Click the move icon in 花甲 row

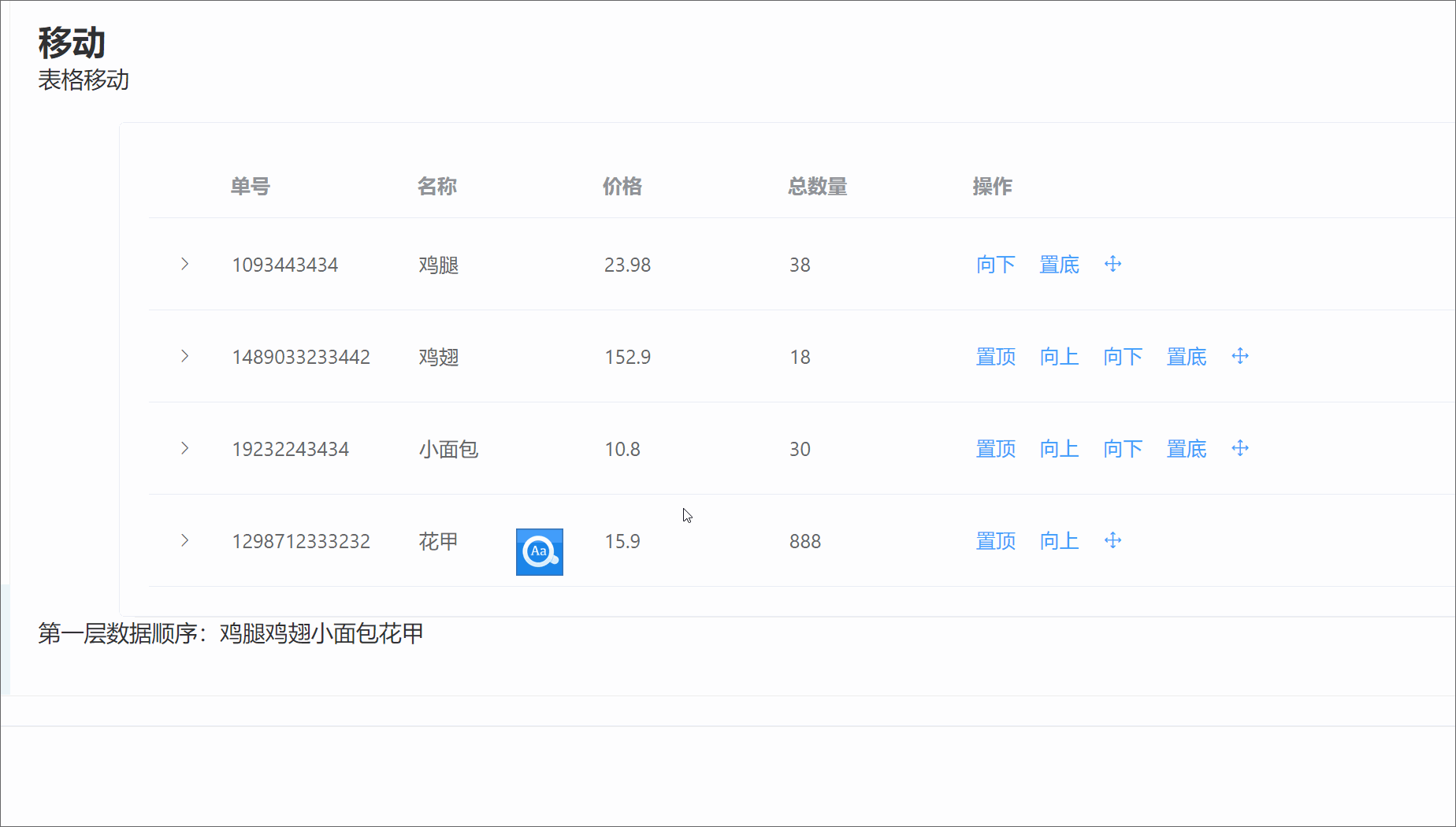[x=1112, y=541]
